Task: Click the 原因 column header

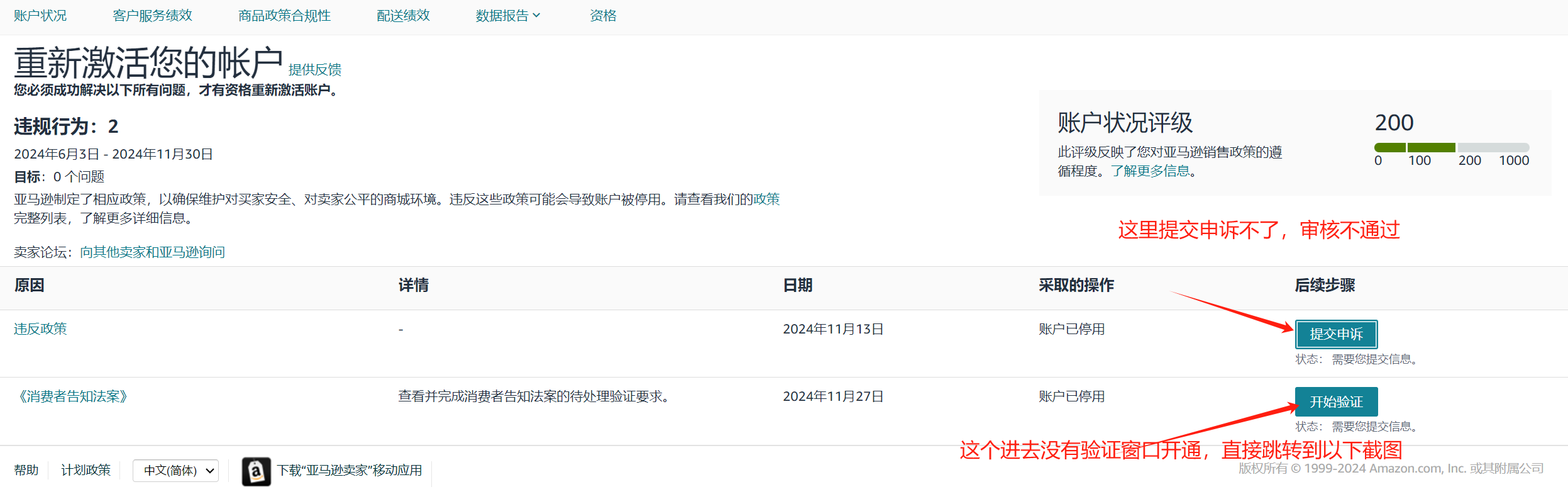Action: point(29,285)
